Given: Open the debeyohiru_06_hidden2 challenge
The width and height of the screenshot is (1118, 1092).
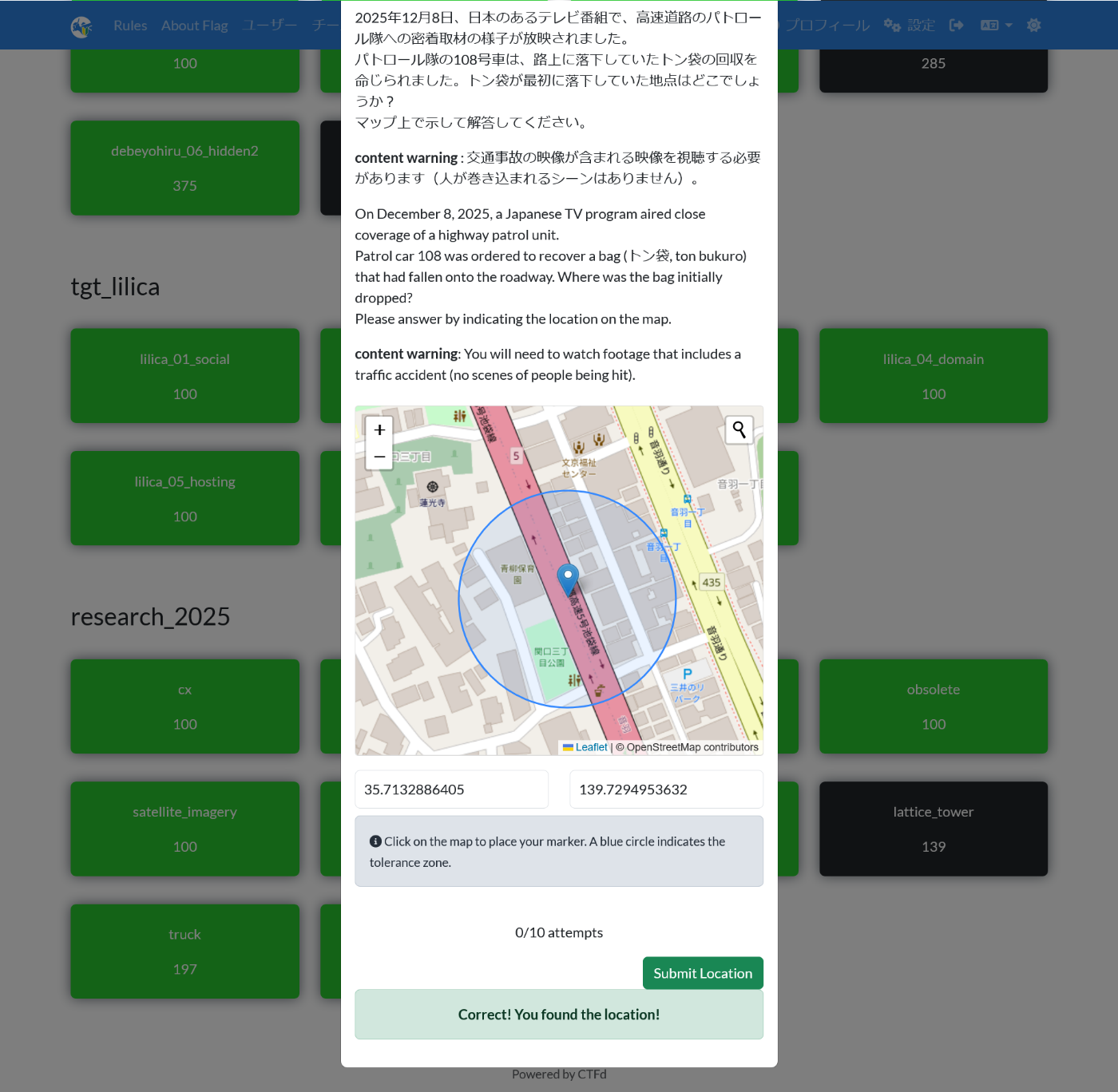Looking at the screenshot, I should coord(184,168).
